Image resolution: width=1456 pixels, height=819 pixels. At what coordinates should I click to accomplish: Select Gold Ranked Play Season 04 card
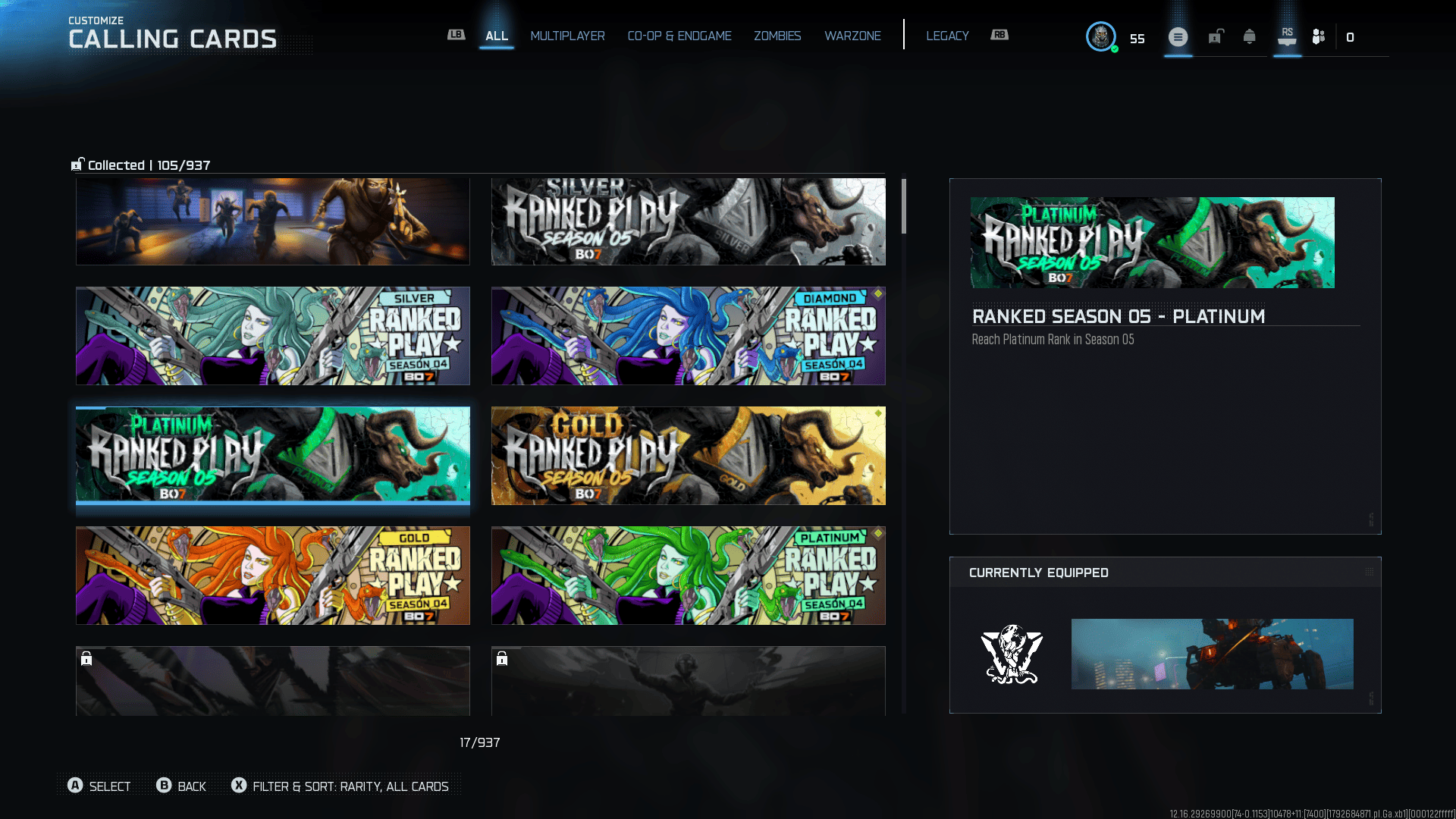273,576
